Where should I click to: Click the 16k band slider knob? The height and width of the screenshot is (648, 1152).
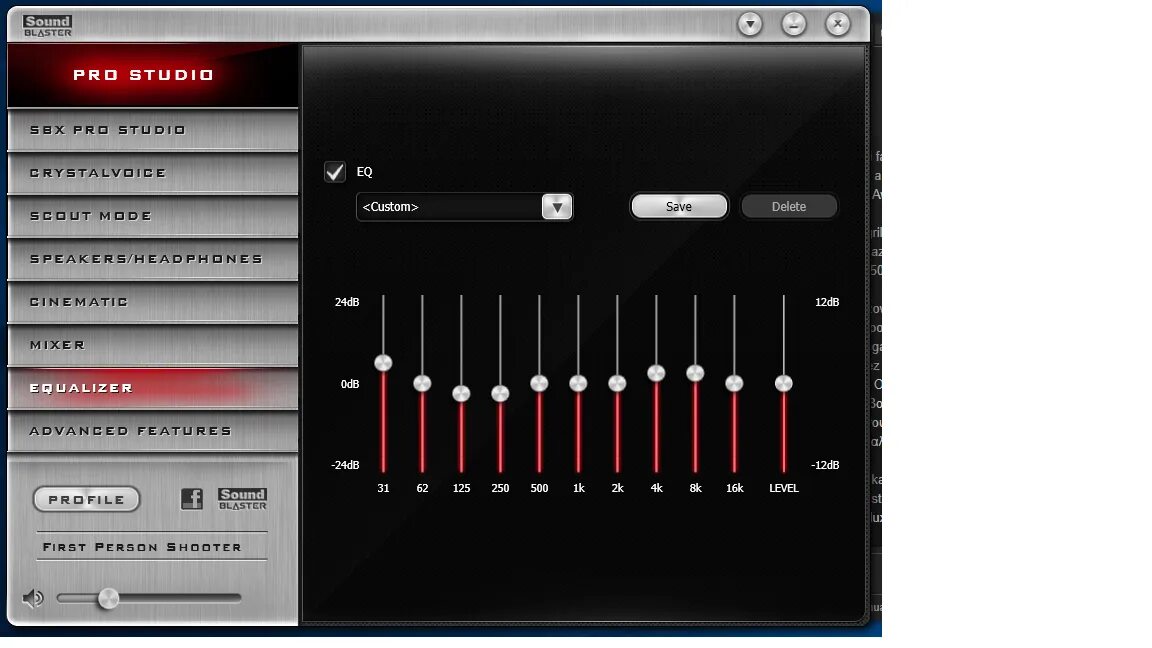(734, 384)
